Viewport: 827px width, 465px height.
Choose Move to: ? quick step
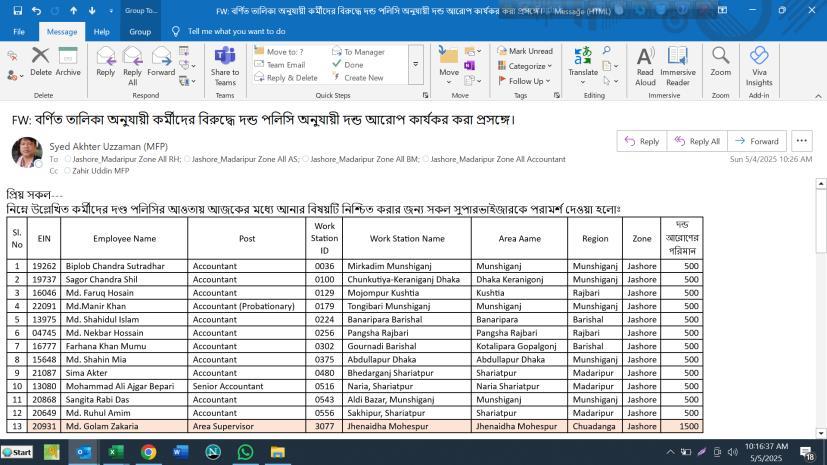(x=279, y=52)
